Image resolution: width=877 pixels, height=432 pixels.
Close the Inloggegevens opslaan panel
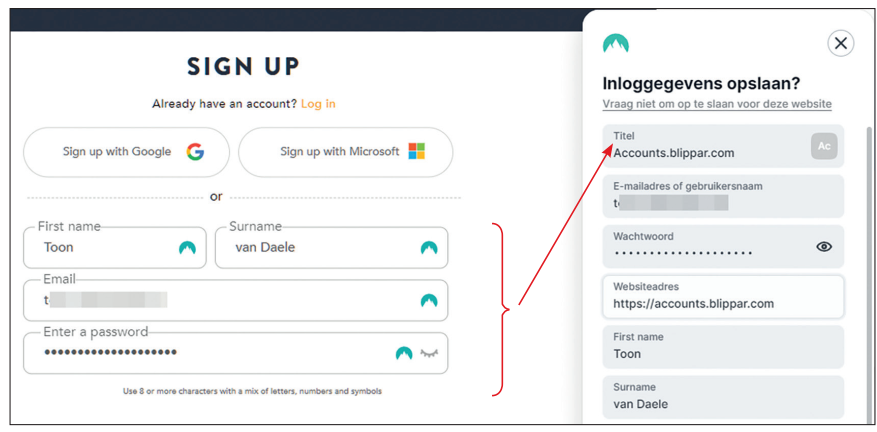tap(840, 43)
